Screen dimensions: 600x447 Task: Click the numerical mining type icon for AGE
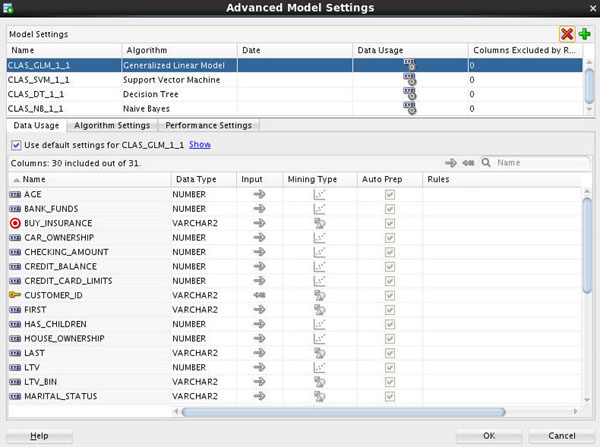[319, 194]
